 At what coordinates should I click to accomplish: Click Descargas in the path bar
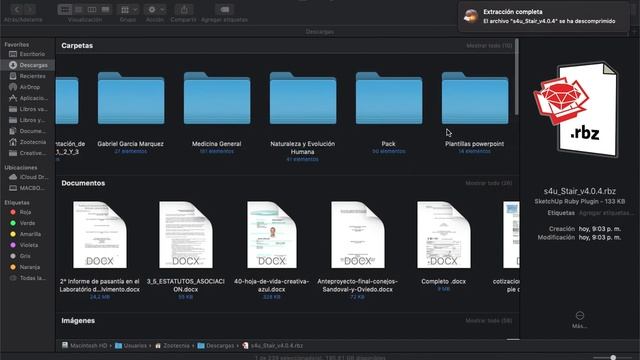coord(216,346)
